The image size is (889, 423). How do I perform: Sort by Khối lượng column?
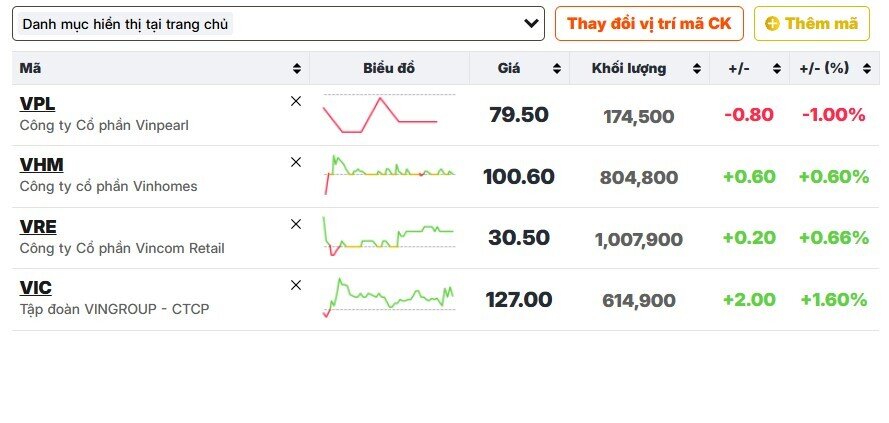(x=697, y=69)
